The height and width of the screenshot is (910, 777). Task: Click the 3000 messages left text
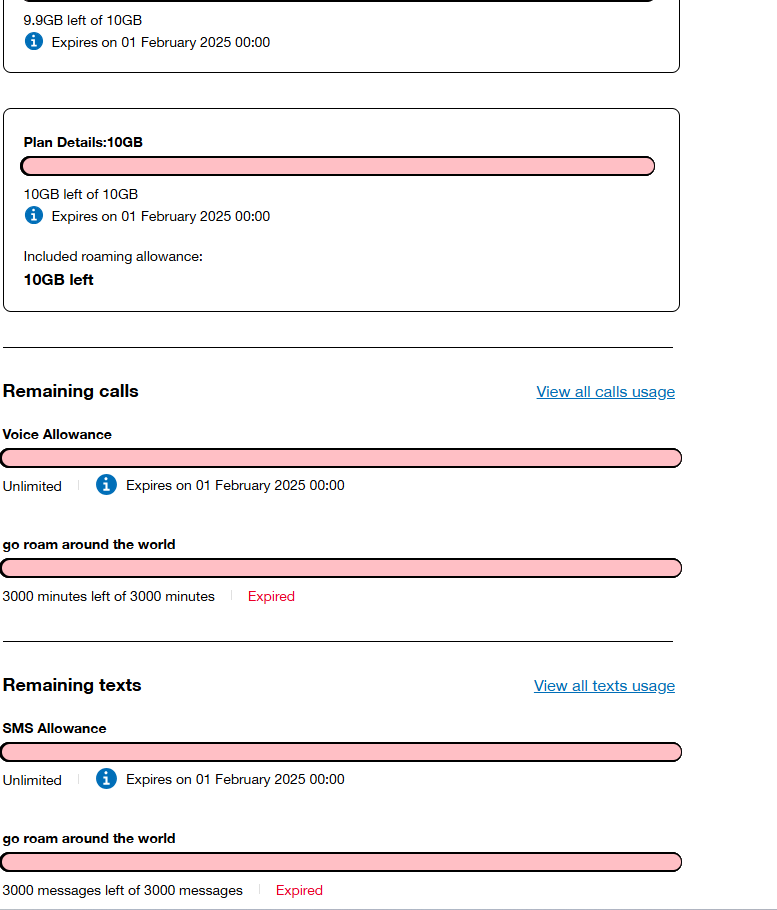122,890
